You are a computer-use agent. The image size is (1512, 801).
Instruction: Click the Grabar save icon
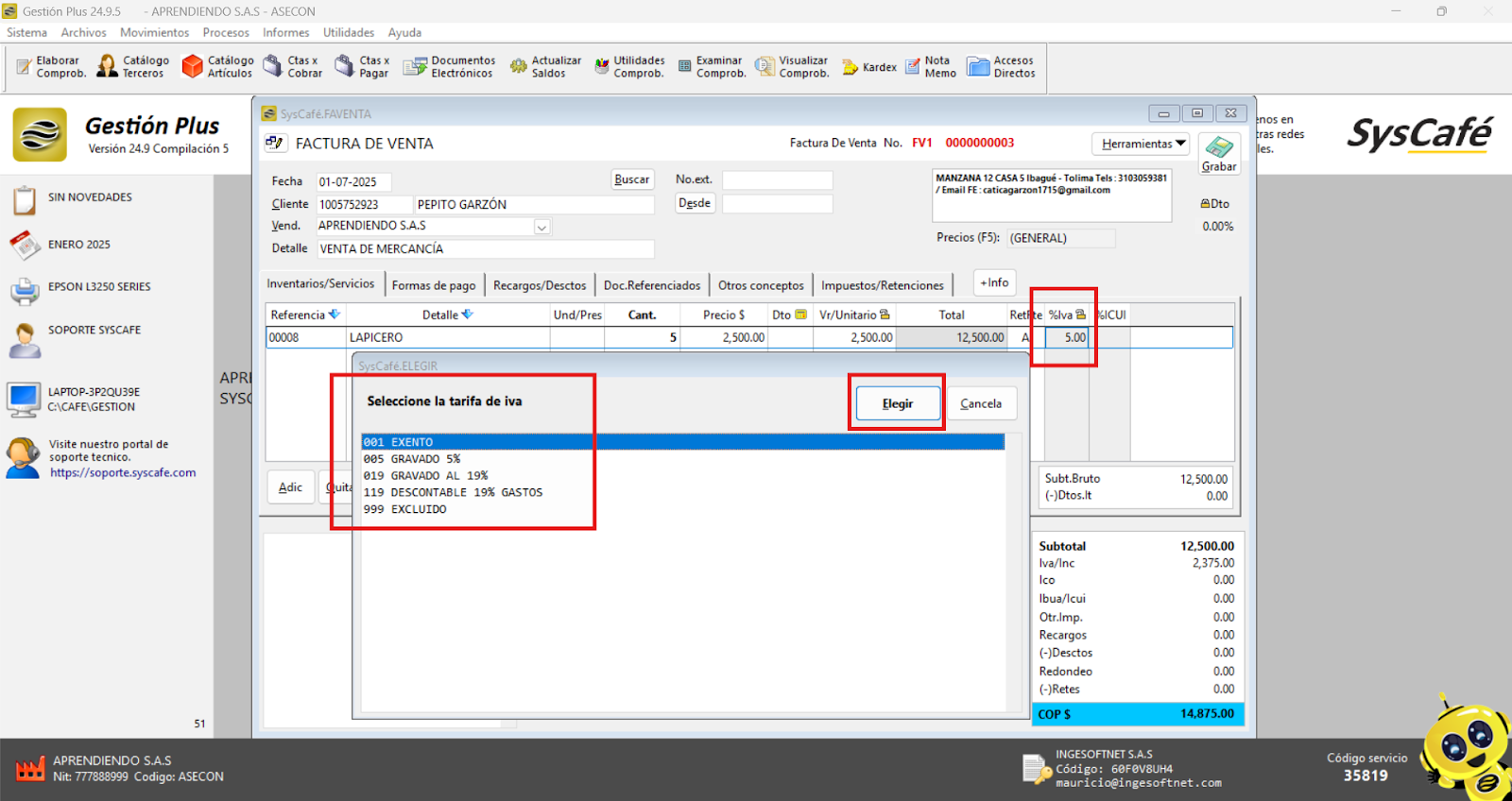coord(1218,152)
